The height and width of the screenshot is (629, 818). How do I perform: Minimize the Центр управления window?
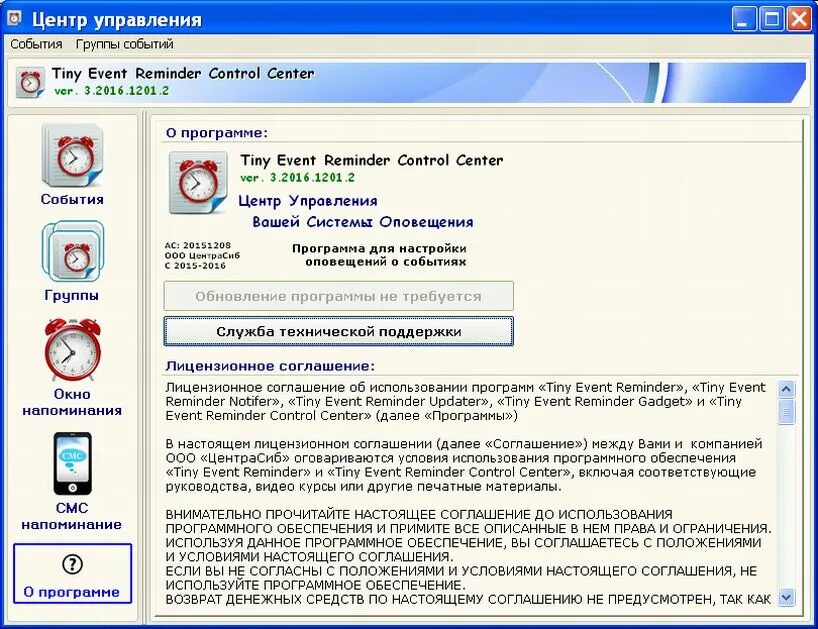coord(744,19)
